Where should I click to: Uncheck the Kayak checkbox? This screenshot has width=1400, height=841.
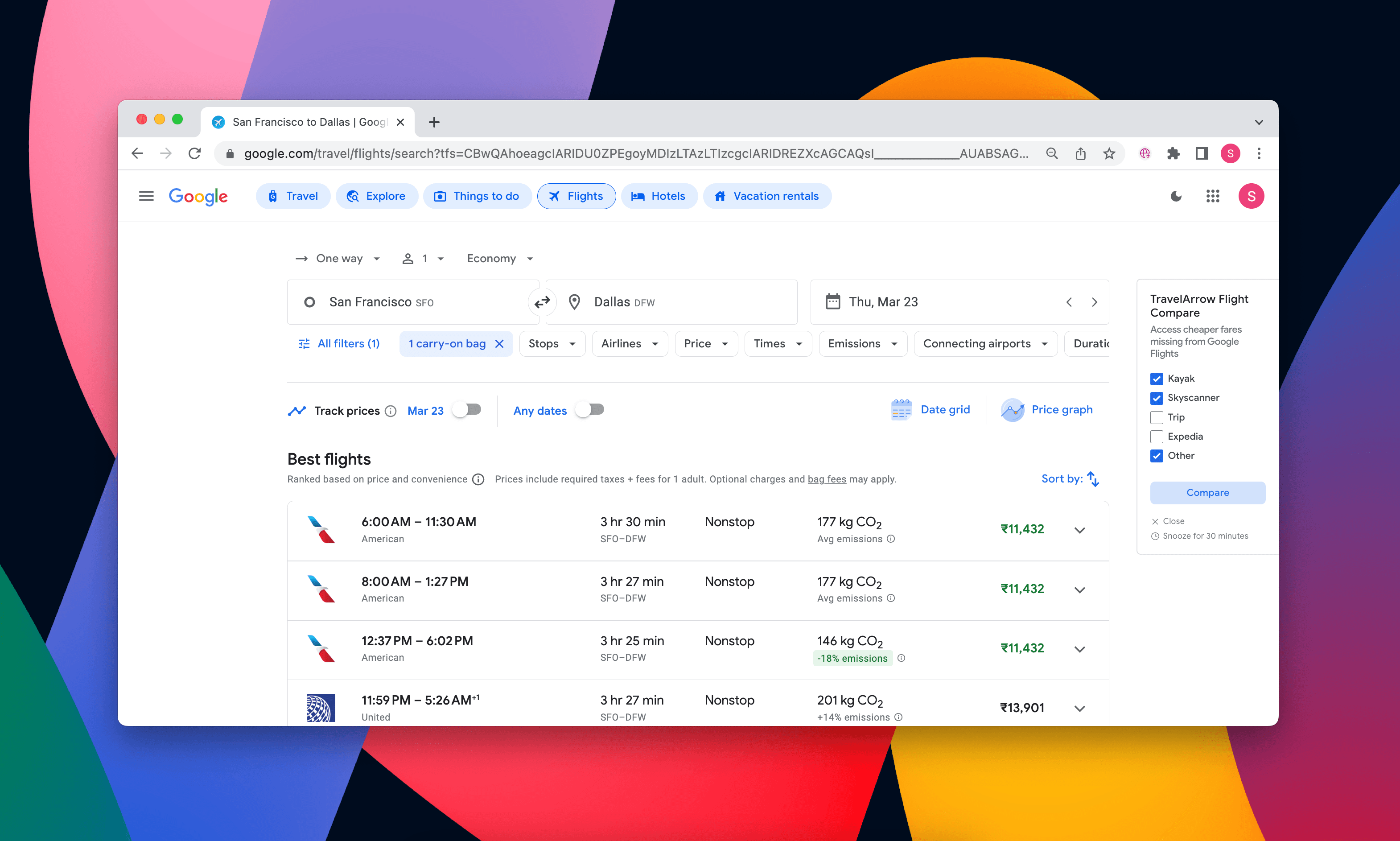click(1157, 379)
